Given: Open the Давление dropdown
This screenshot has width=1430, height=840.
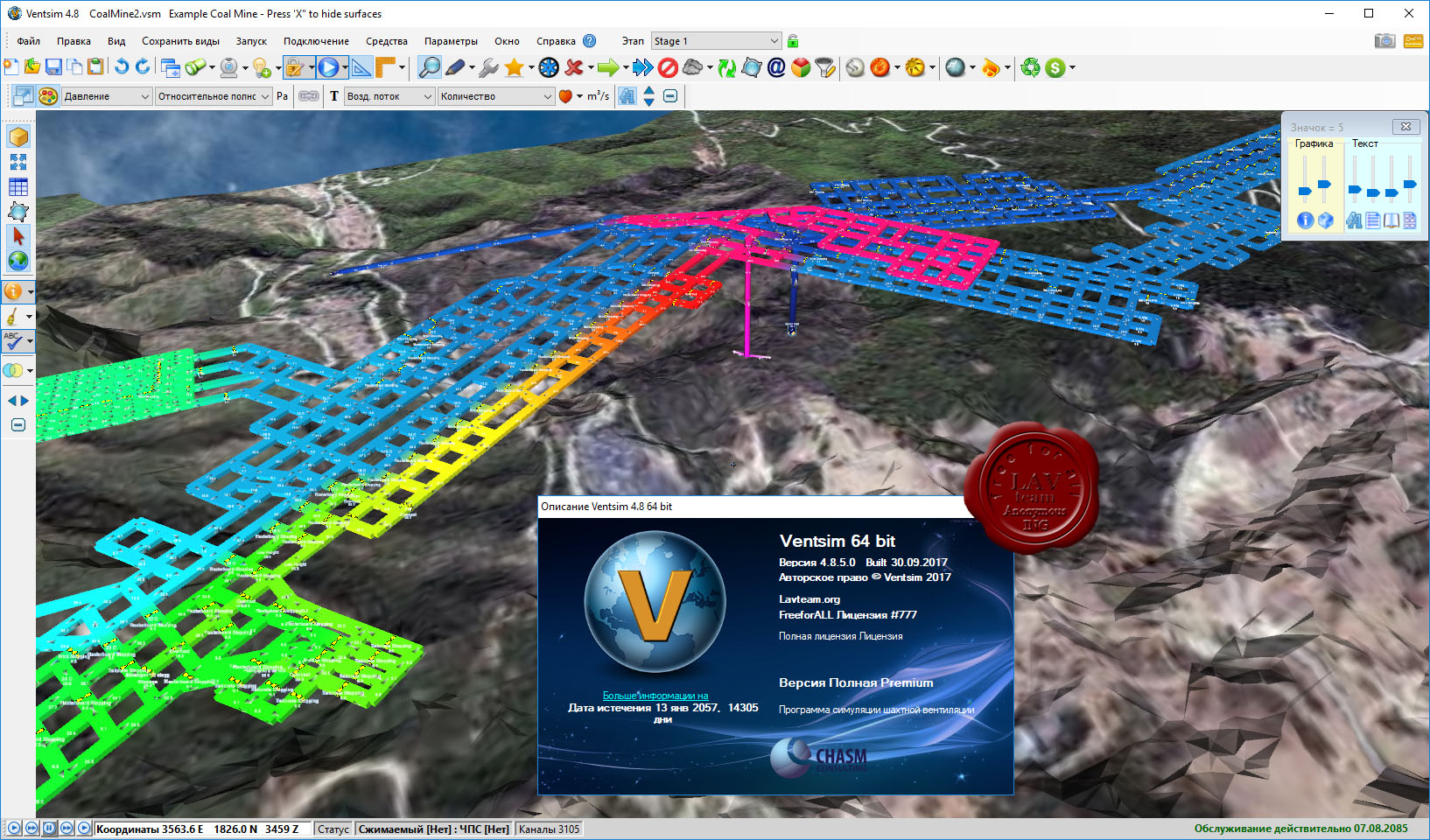Looking at the screenshot, I should click(106, 96).
